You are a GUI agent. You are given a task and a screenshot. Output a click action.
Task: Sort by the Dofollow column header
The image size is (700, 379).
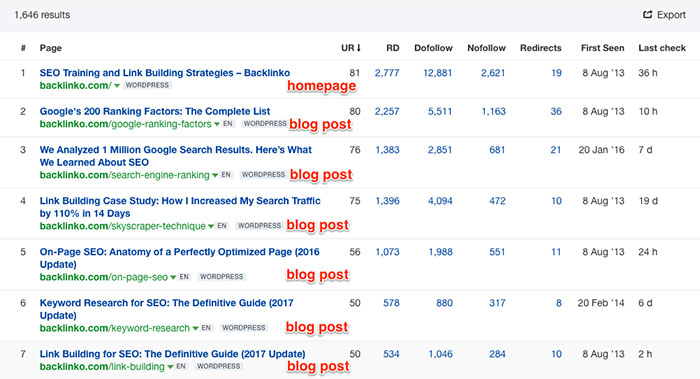433,48
